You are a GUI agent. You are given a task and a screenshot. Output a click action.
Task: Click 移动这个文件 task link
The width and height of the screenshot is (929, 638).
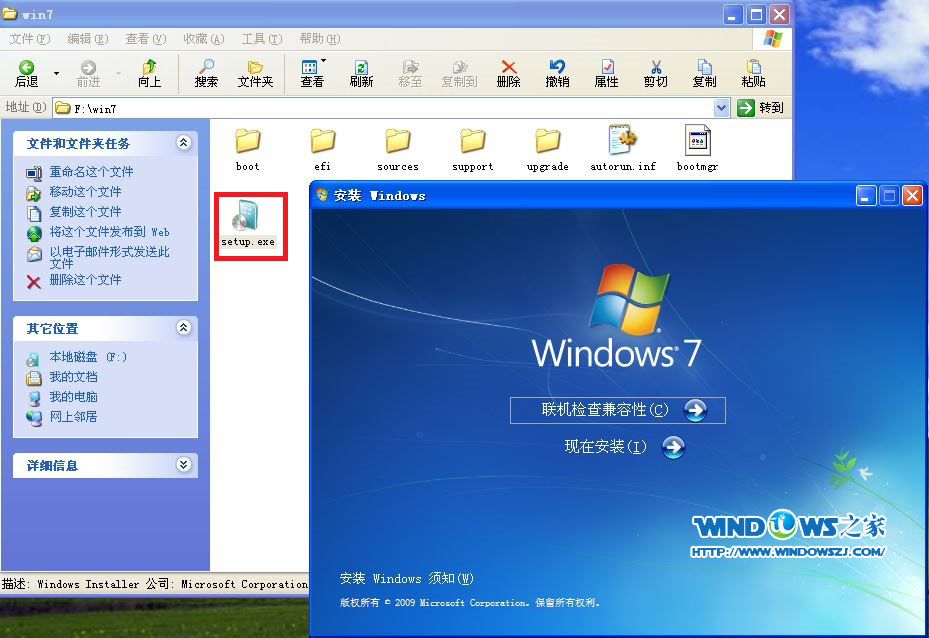click(85, 192)
